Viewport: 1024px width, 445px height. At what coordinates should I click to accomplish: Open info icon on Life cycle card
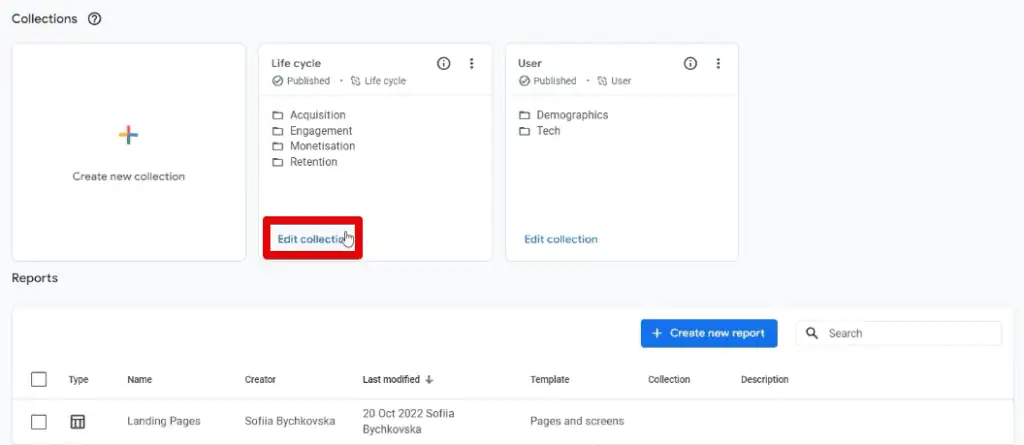pyautogui.click(x=444, y=63)
